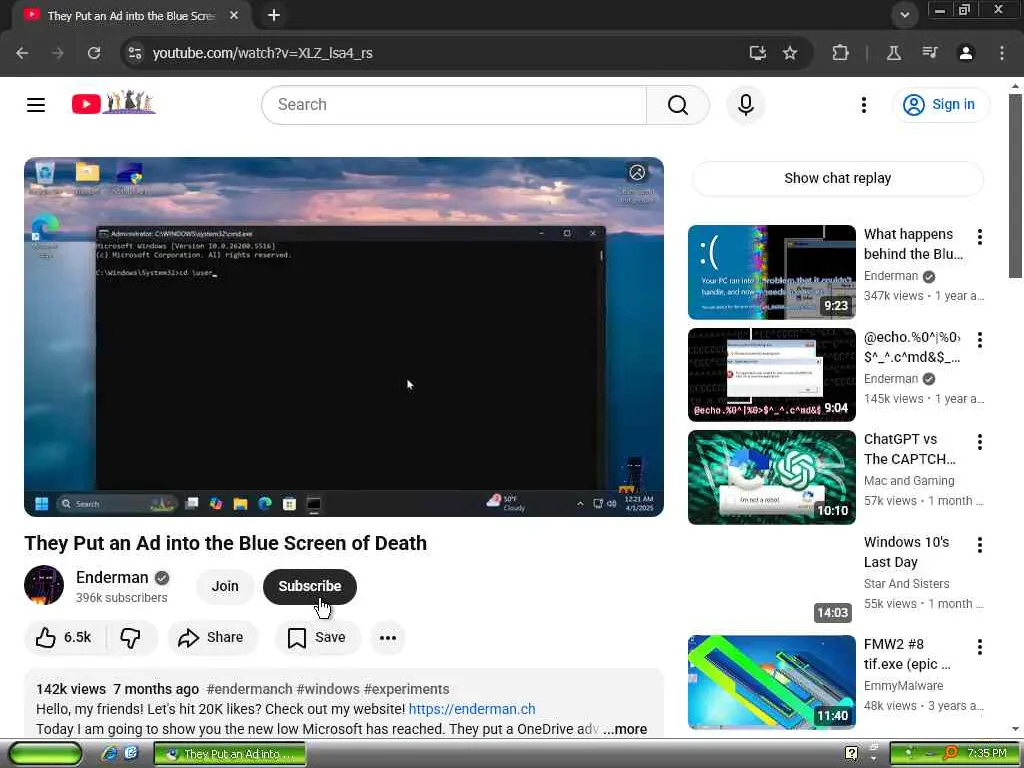Click the #windows hashtag

click(328, 689)
